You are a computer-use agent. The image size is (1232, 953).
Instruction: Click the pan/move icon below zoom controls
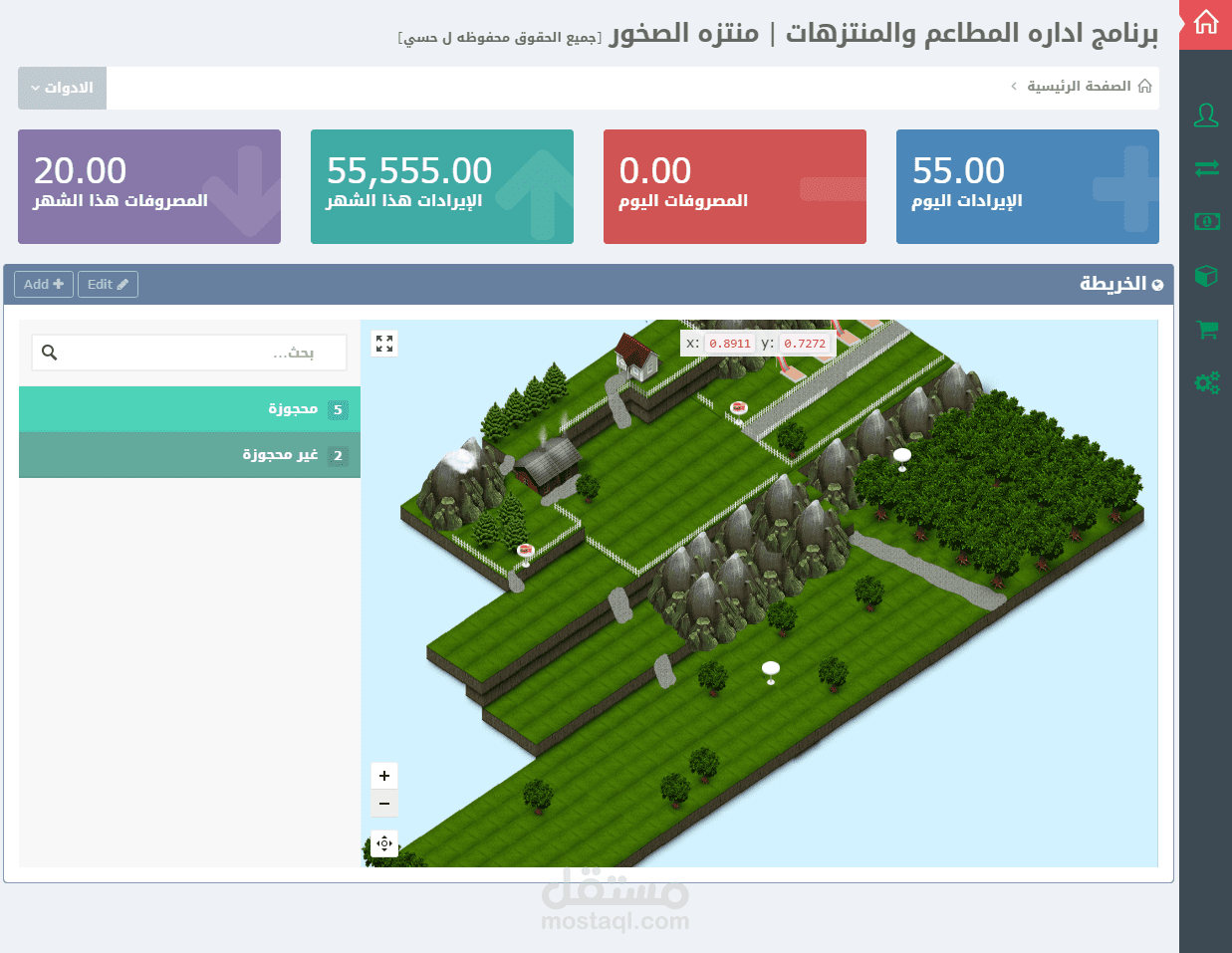(x=384, y=843)
